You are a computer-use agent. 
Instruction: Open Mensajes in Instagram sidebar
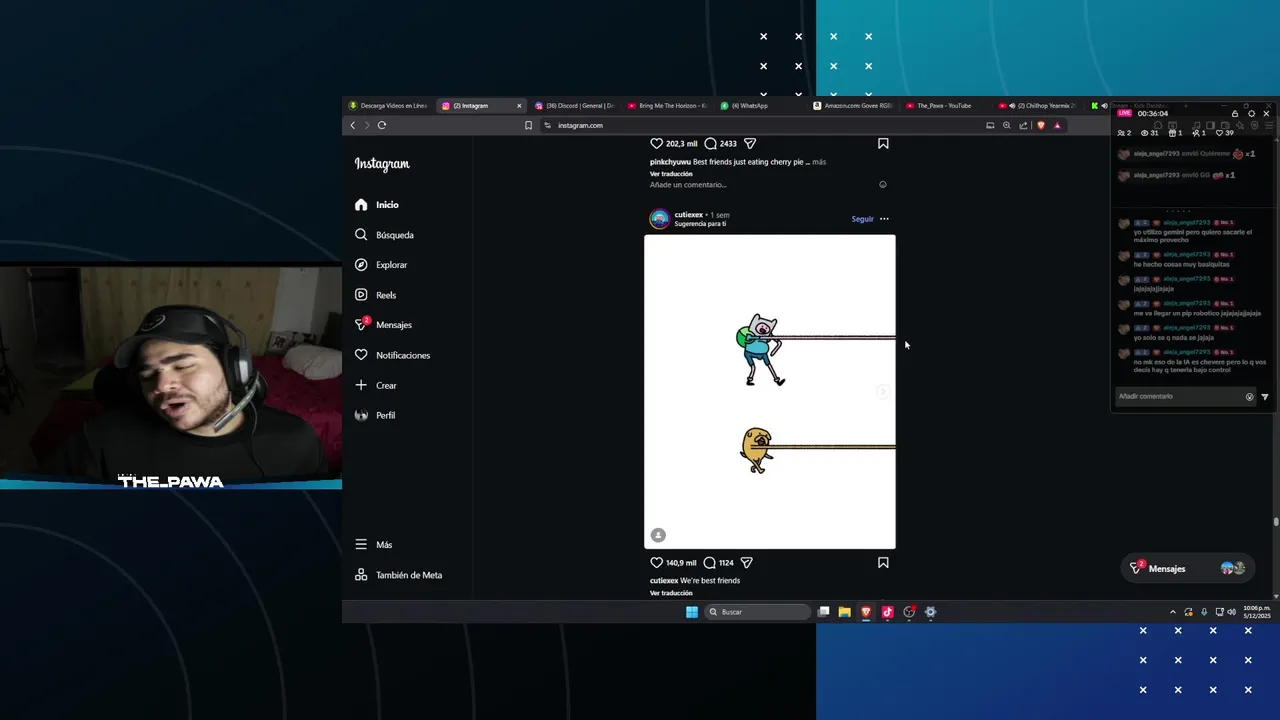pyautogui.click(x=383, y=325)
